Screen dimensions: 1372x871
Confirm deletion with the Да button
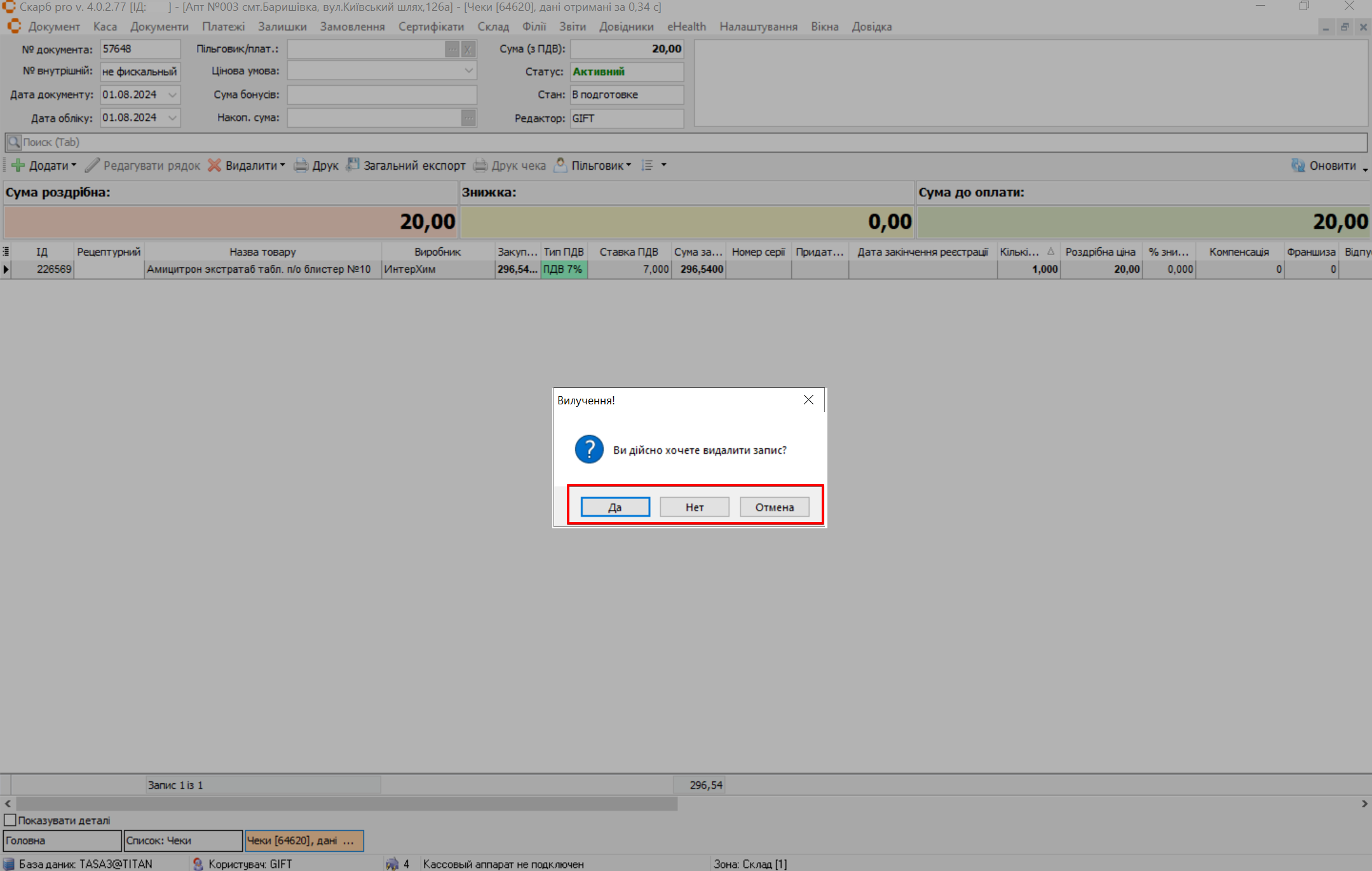coord(615,507)
